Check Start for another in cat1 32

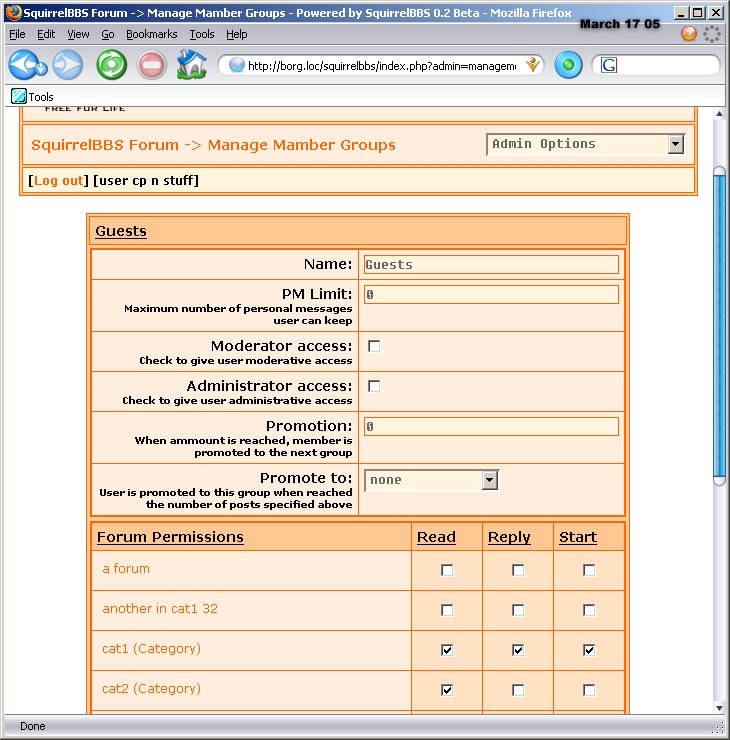589,610
